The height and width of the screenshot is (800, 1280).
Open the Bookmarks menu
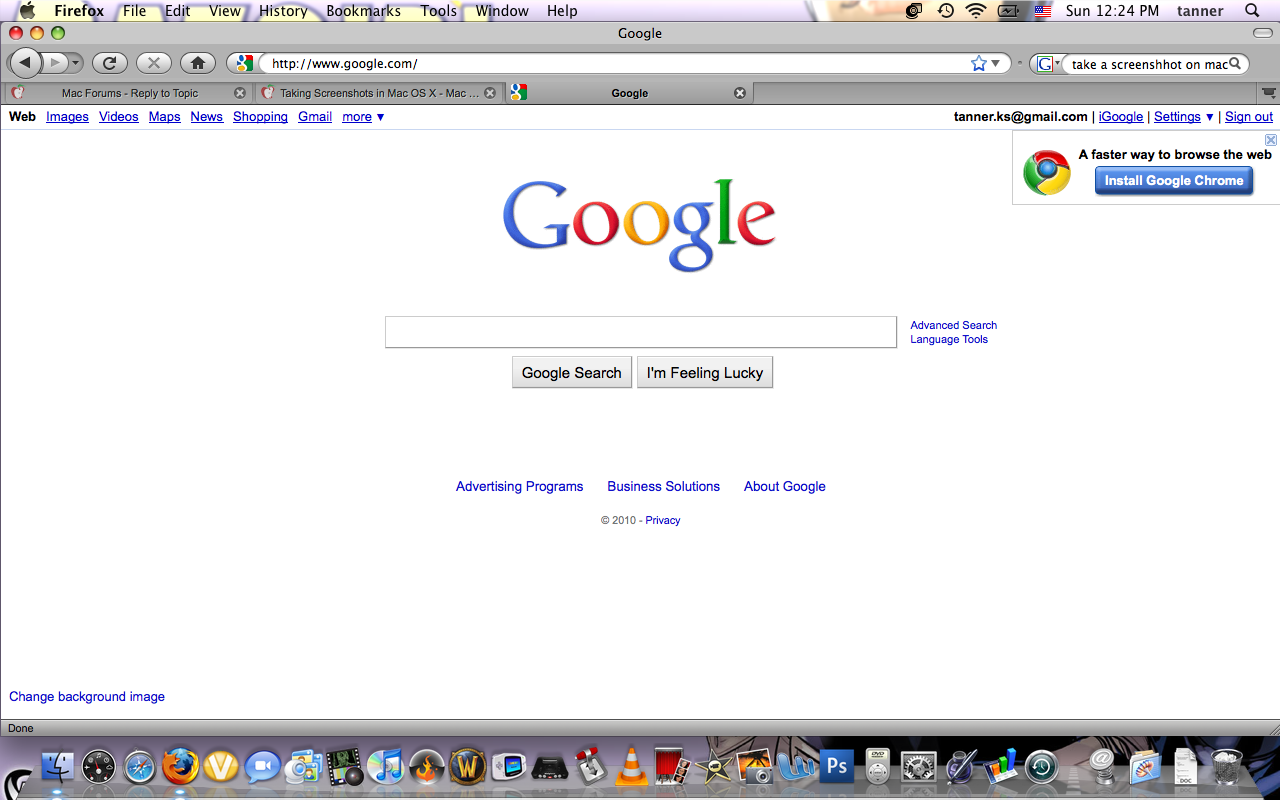click(x=363, y=11)
